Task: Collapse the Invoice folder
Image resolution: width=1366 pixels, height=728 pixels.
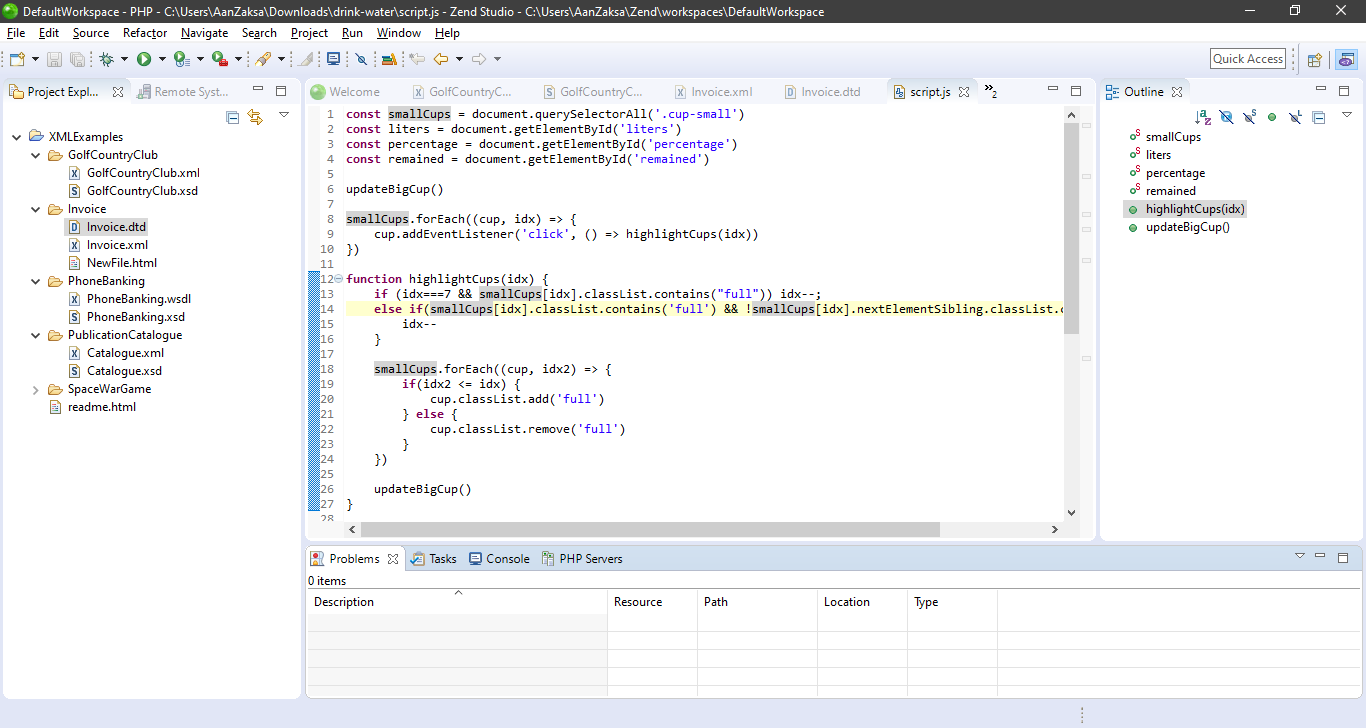Action: [x=36, y=209]
